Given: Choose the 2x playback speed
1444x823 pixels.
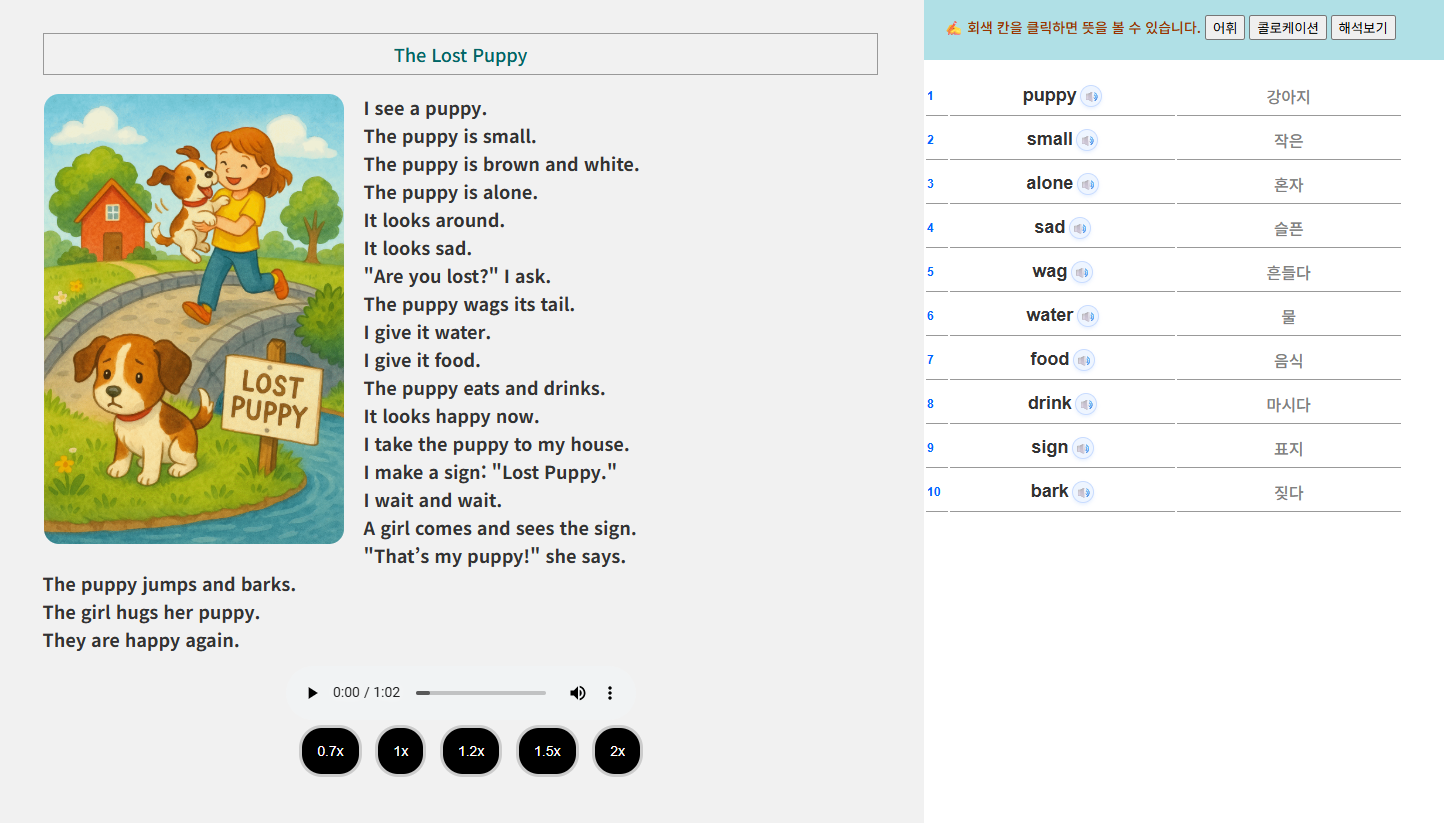Looking at the screenshot, I should 617,751.
